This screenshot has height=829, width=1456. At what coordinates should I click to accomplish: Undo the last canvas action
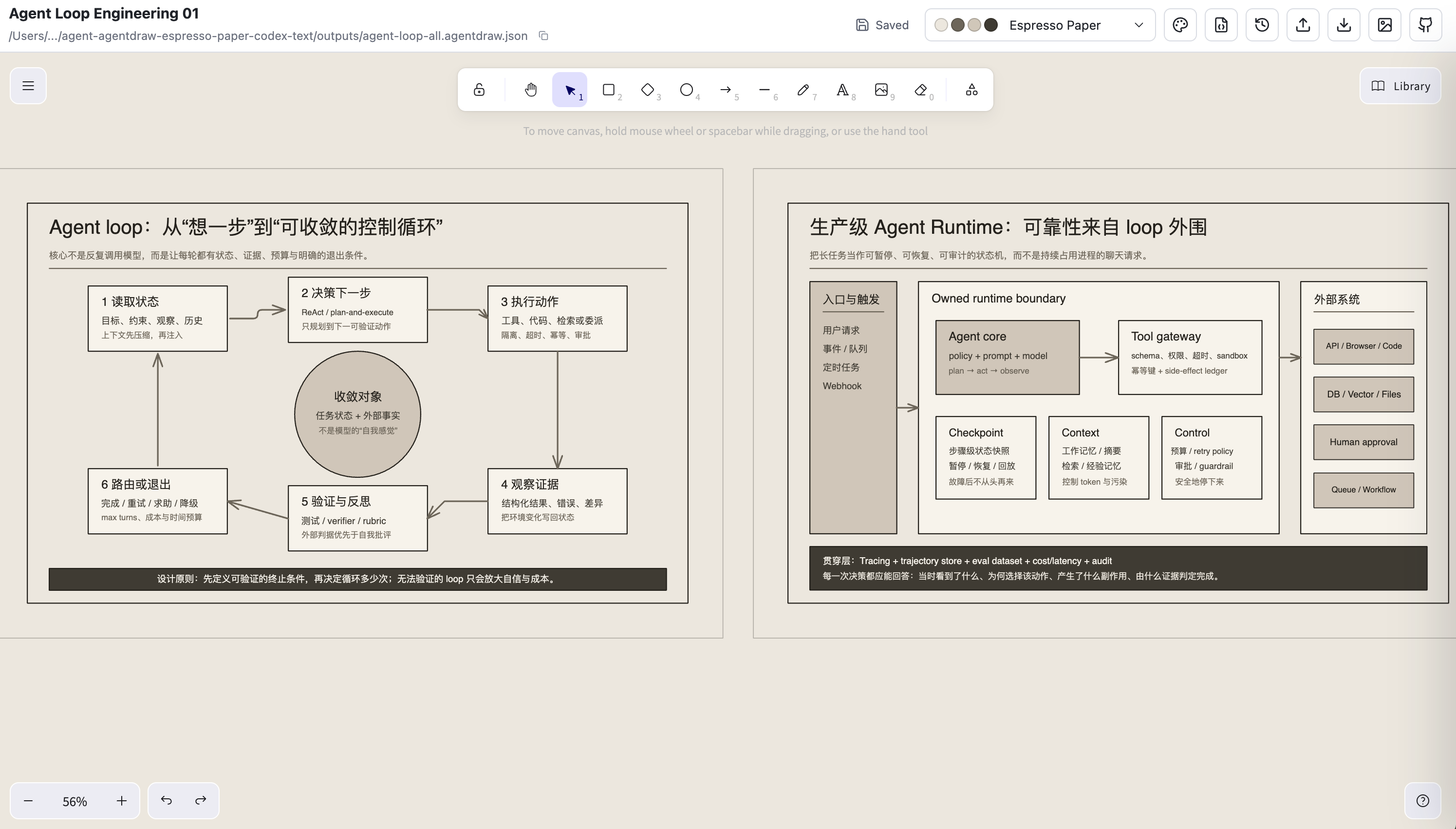click(166, 801)
